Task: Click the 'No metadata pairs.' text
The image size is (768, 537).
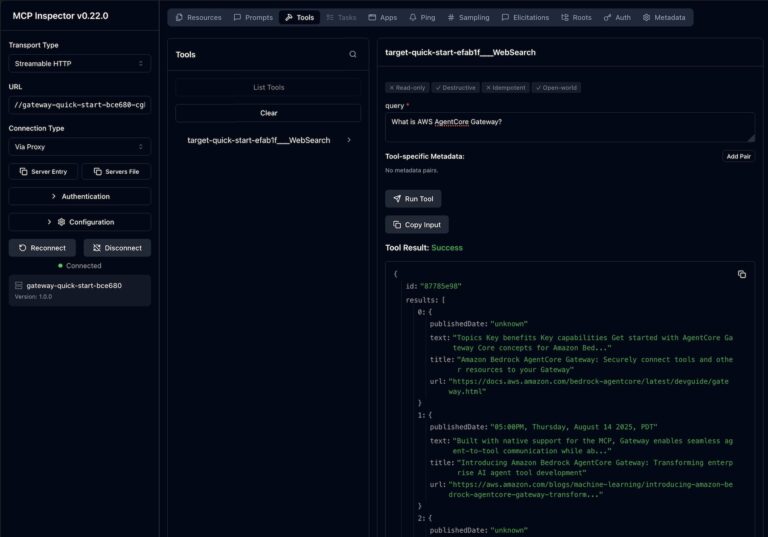Action: (x=411, y=171)
